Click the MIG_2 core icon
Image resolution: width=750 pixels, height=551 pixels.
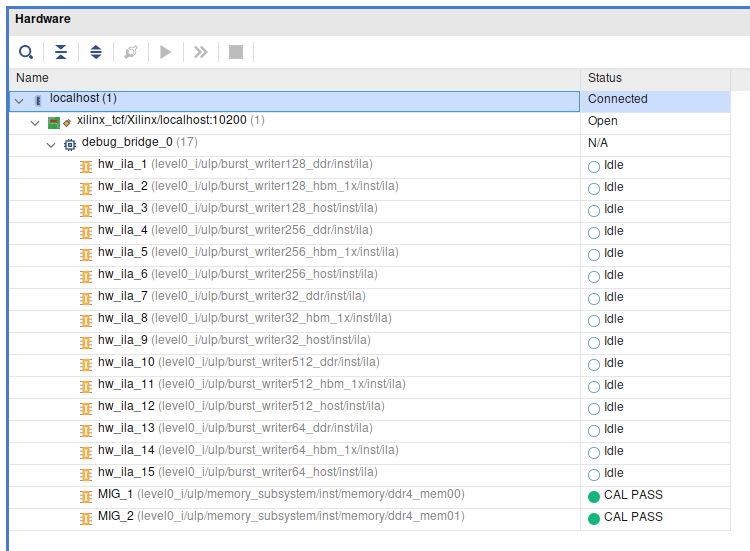86,519
